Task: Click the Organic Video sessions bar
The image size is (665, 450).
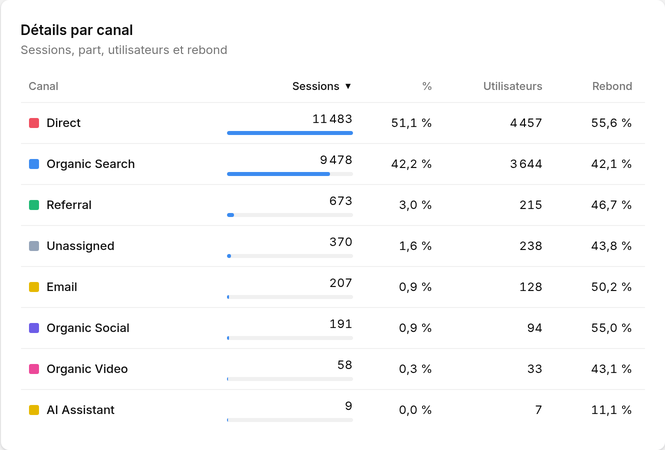Action: click(x=290, y=379)
